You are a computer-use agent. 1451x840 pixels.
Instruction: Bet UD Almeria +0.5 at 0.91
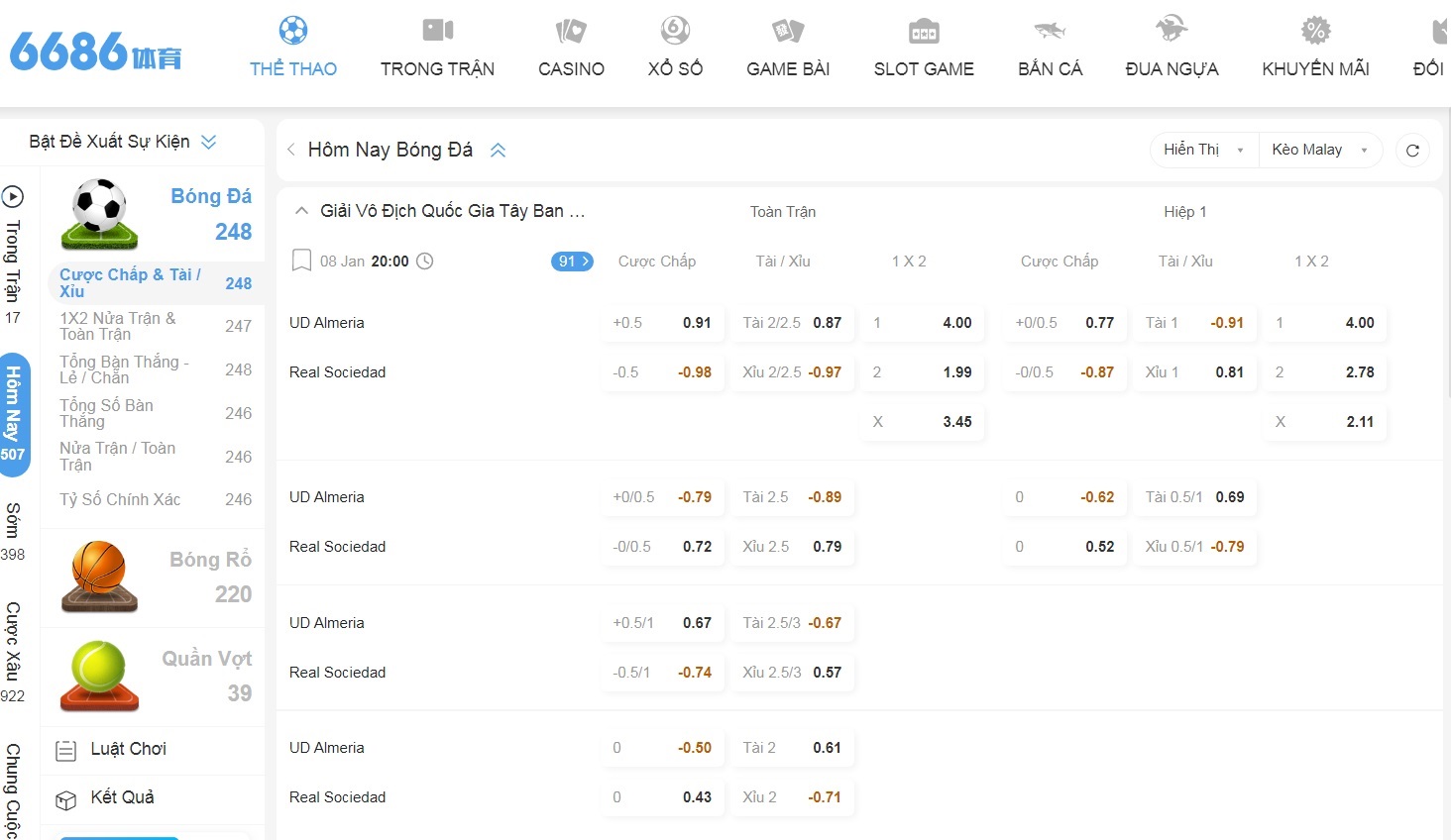(x=663, y=323)
